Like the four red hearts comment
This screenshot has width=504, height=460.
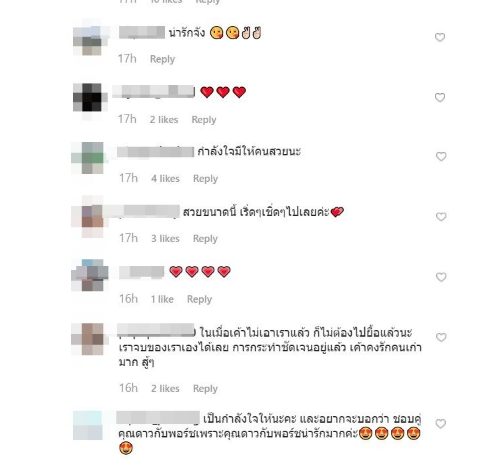pos(441,277)
